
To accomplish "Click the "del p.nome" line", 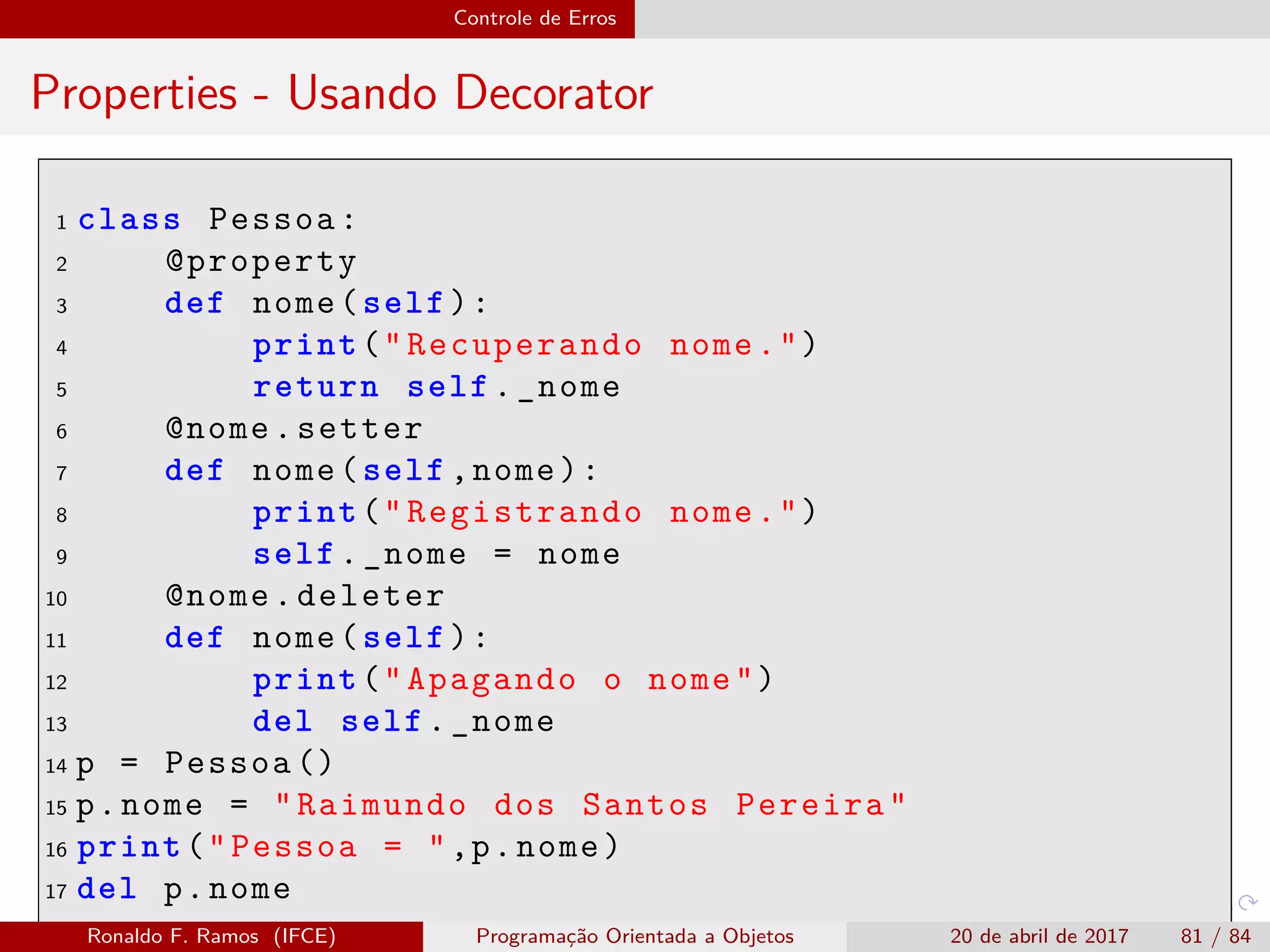I will [x=184, y=889].
